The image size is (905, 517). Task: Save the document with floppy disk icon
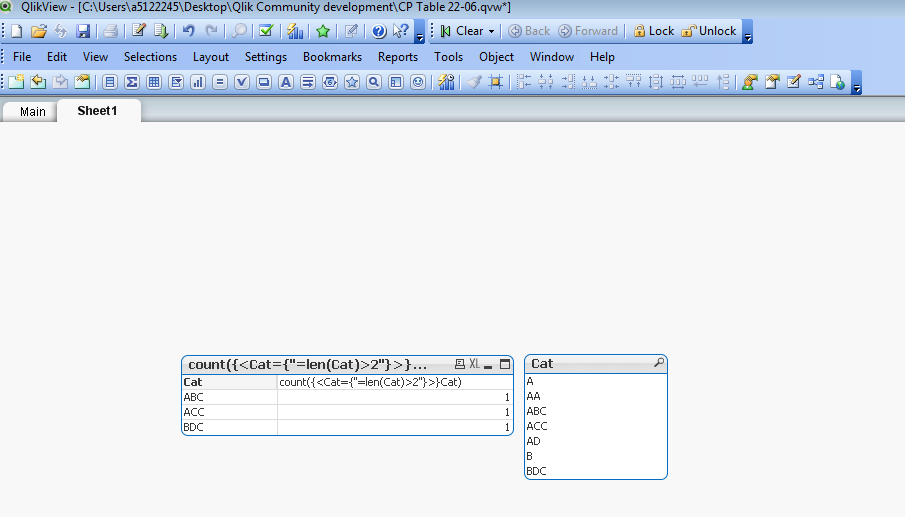point(83,31)
